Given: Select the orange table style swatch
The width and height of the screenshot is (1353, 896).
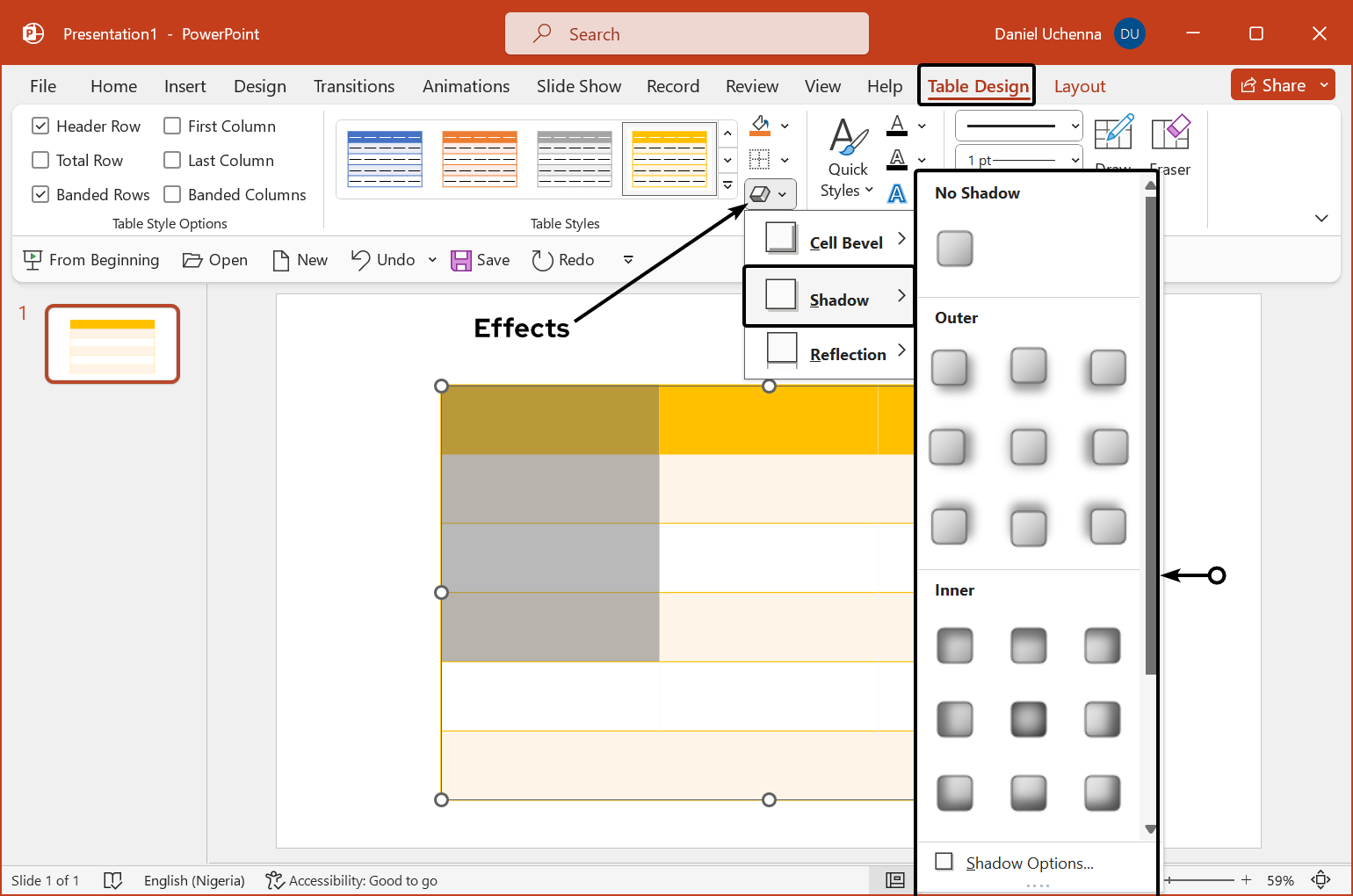Looking at the screenshot, I should 480,159.
